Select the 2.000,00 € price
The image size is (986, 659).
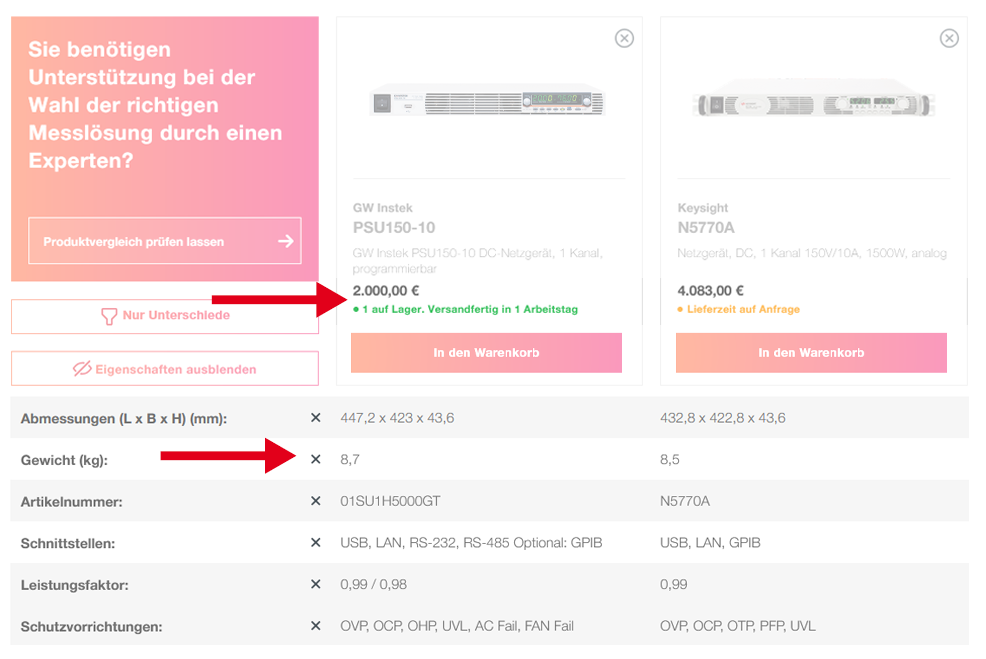(x=385, y=291)
